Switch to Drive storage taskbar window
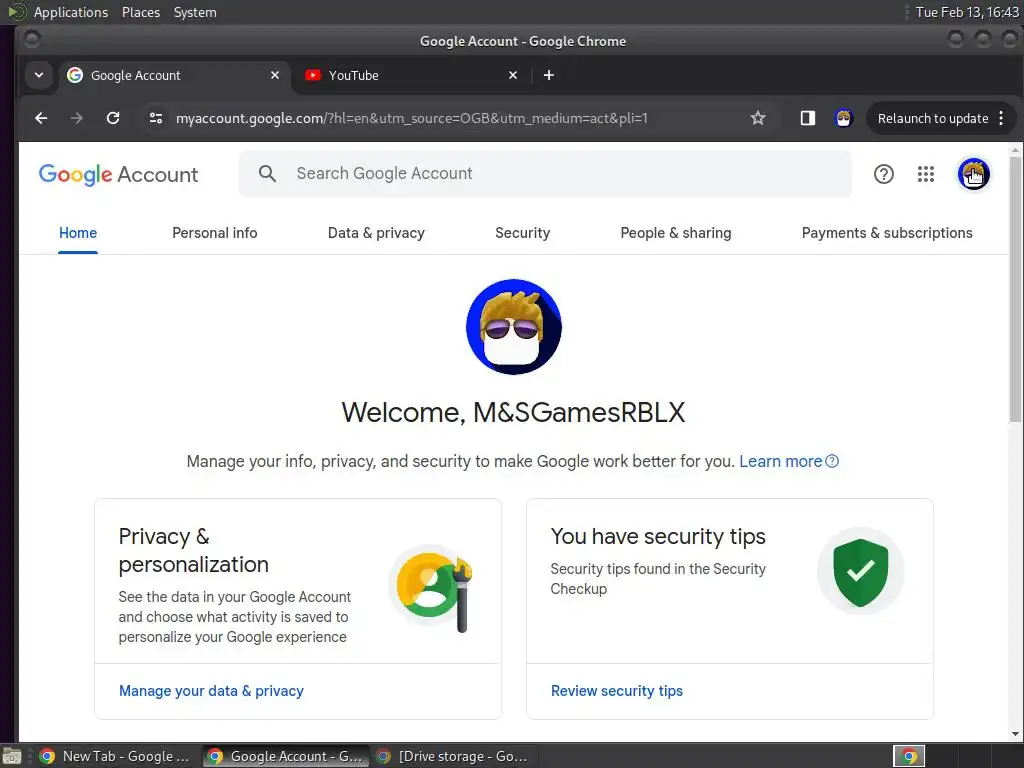The width and height of the screenshot is (1024, 768). (x=454, y=756)
